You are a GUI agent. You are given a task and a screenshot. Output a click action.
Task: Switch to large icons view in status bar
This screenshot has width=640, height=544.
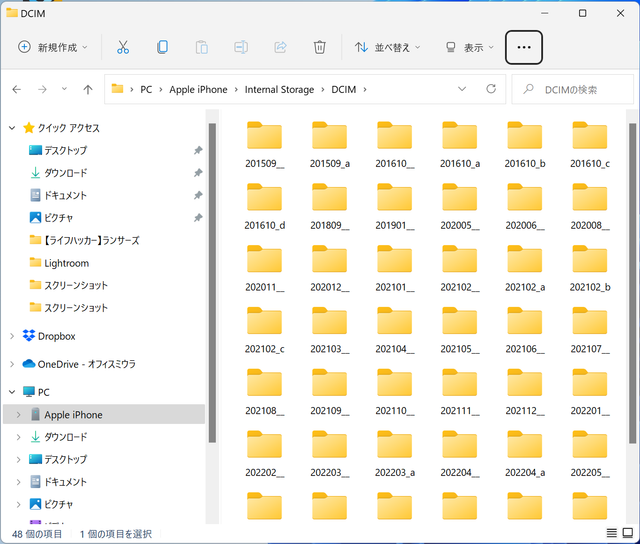(x=627, y=534)
